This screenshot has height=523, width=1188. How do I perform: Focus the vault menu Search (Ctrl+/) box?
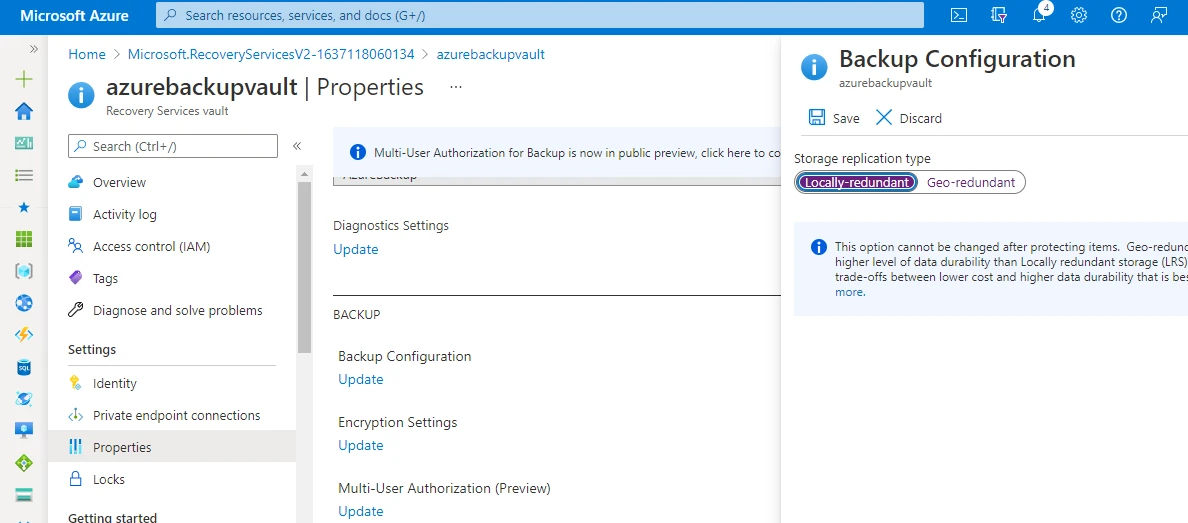coord(173,146)
